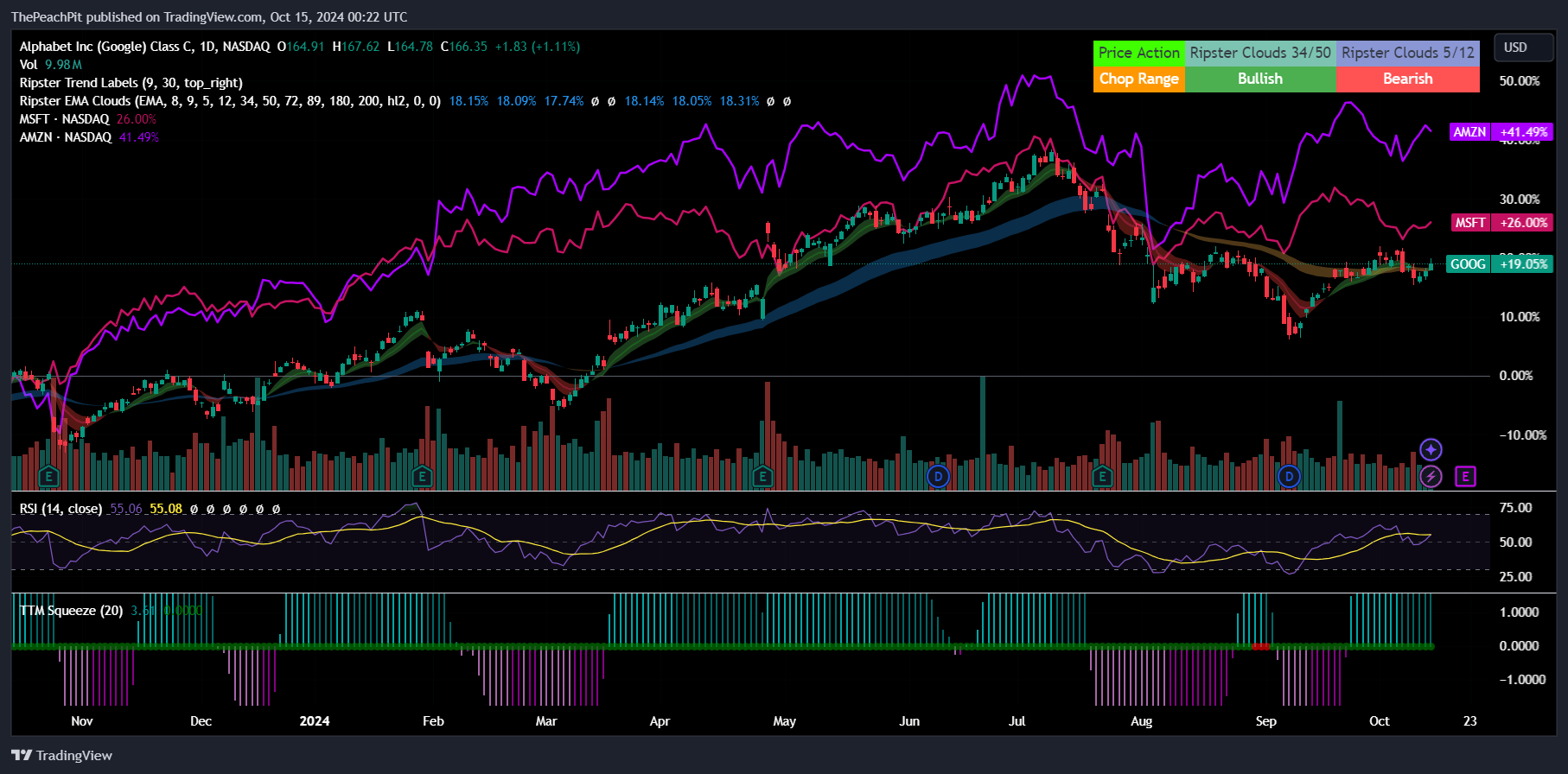Click the 25.00 RSI axis label
1568x774 pixels.
point(1516,577)
